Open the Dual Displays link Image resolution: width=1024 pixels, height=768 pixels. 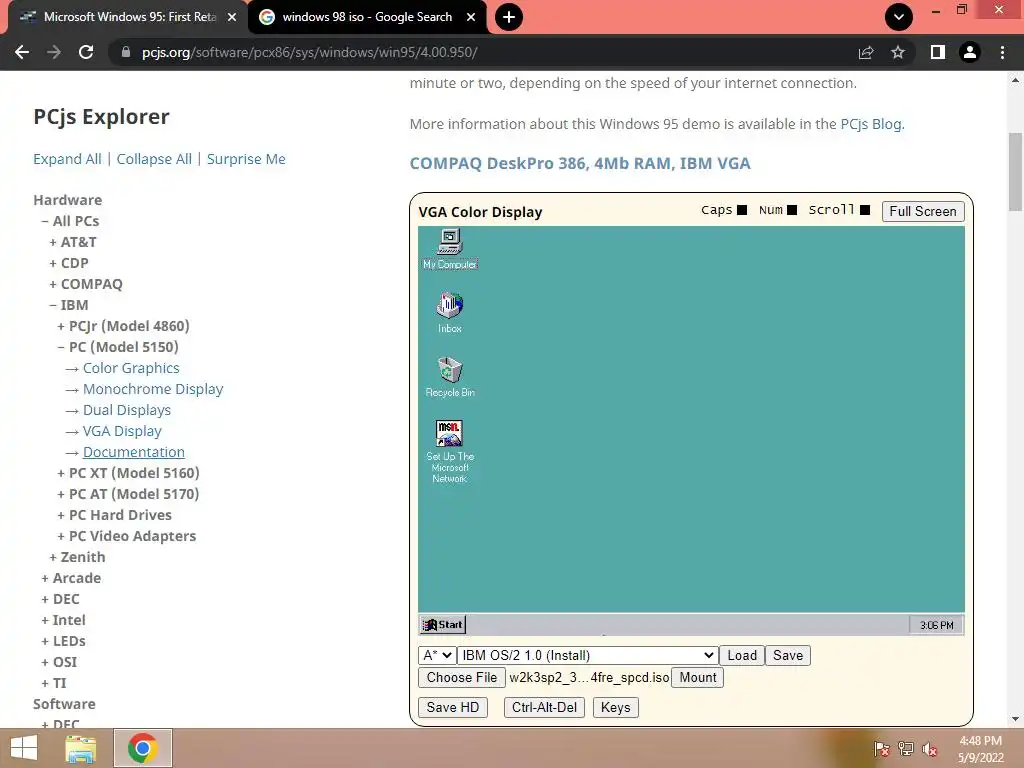coord(127,409)
